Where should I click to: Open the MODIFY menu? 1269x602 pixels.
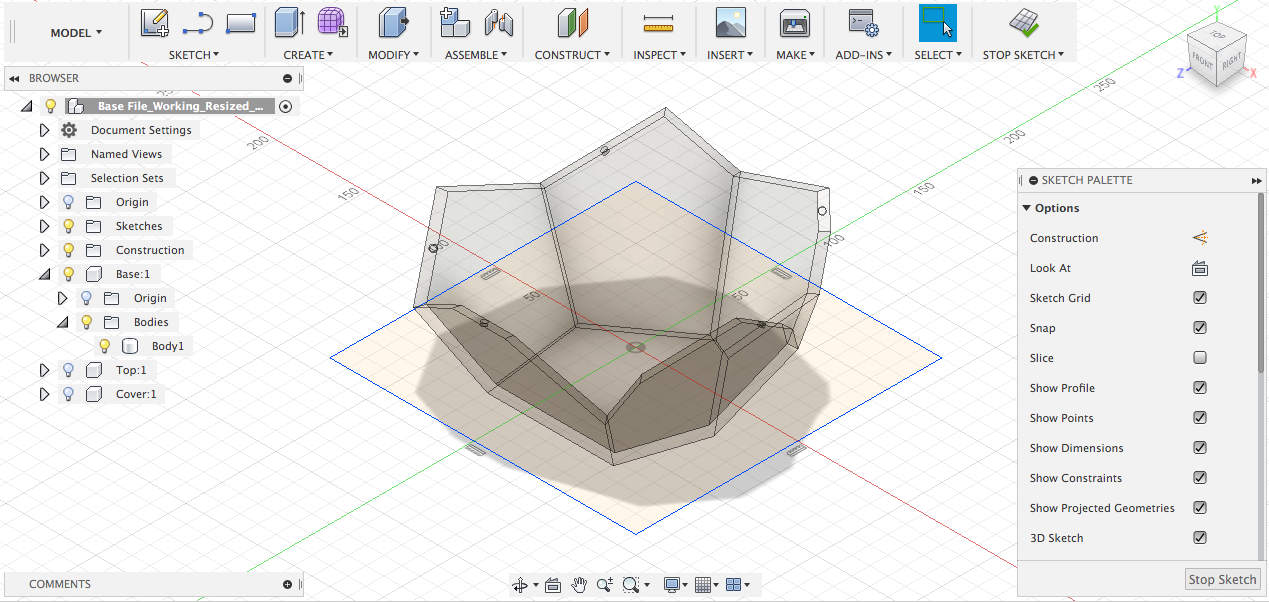[394, 55]
